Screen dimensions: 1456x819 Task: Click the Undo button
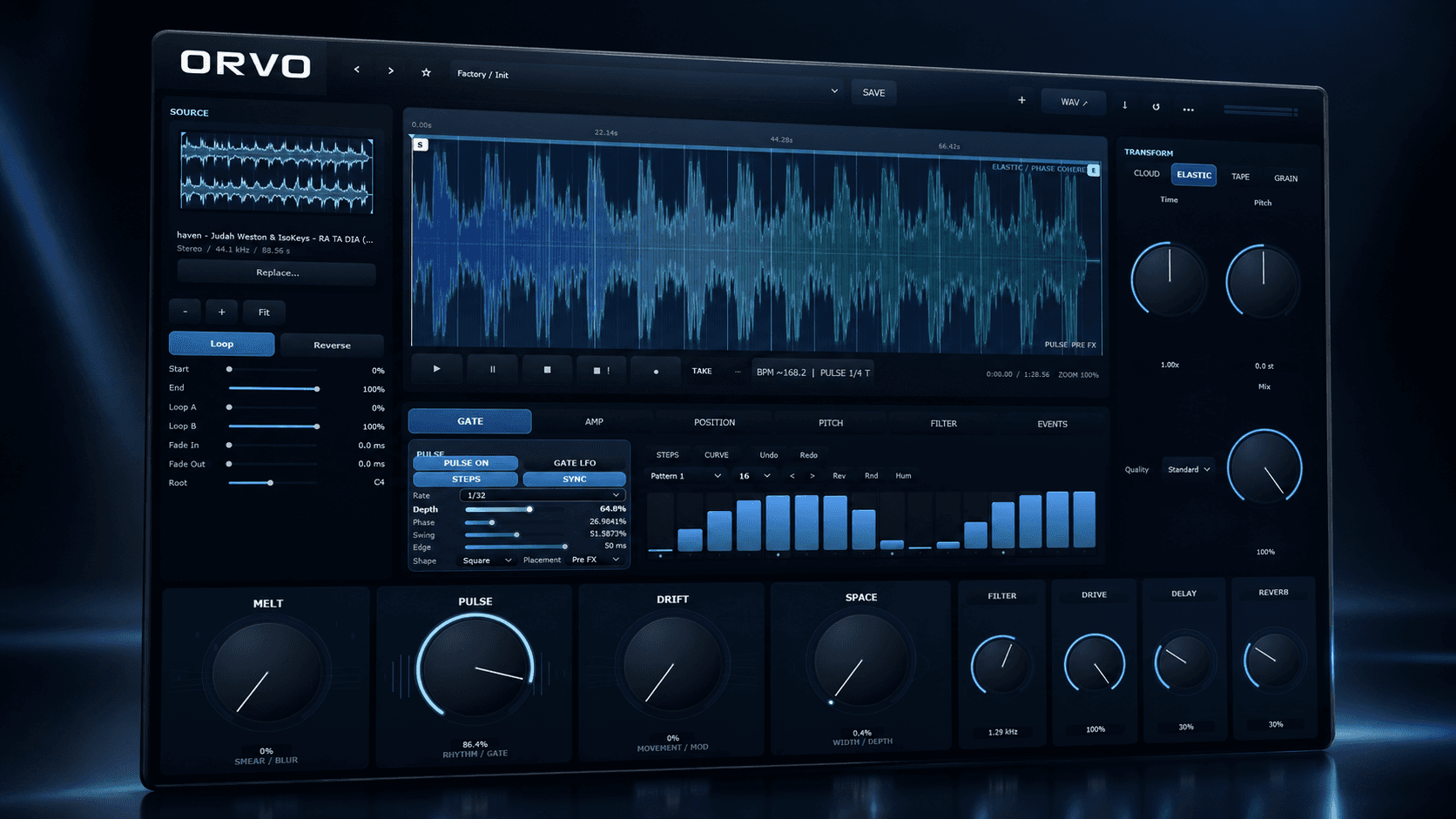(768, 455)
